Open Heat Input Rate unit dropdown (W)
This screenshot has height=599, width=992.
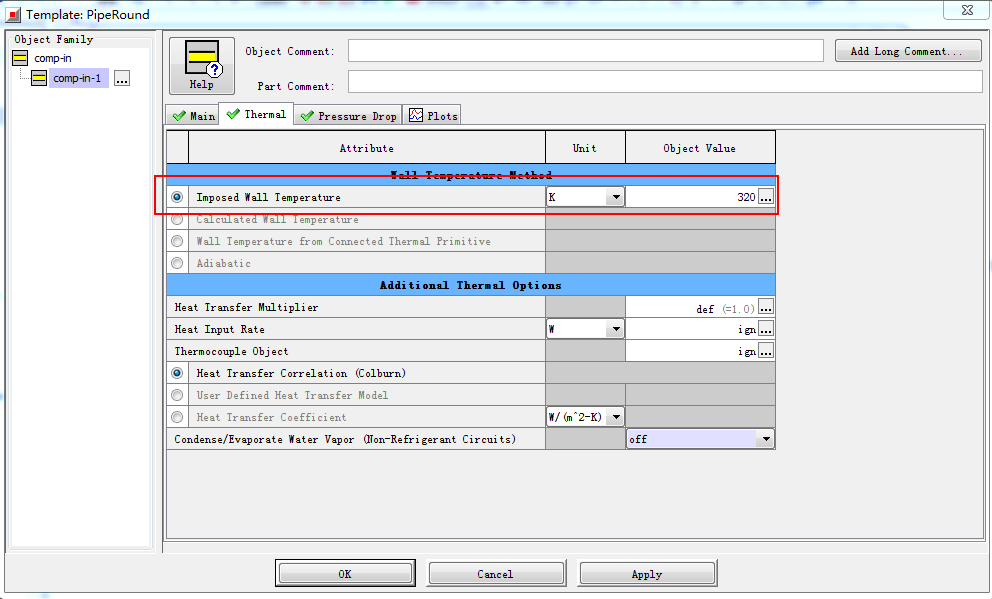(x=615, y=329)
